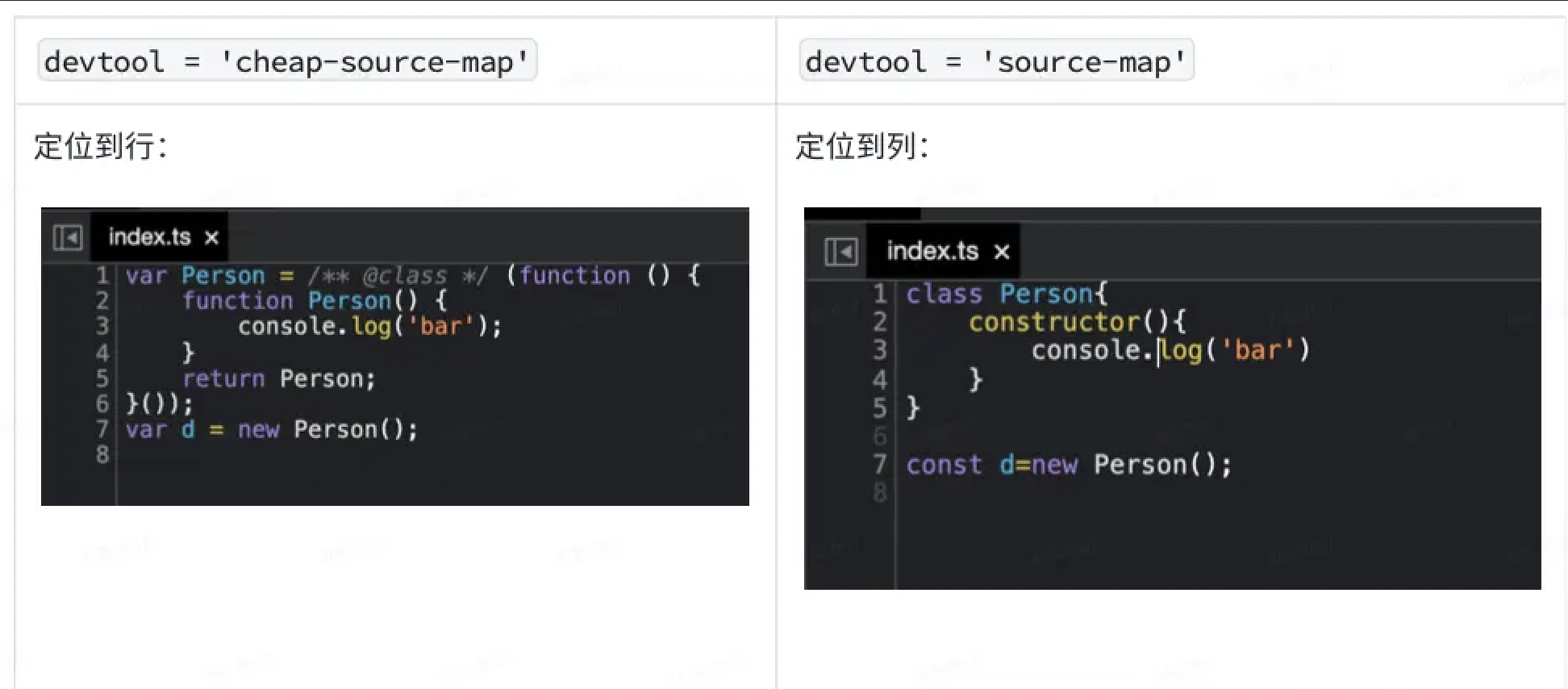
Task: Toggle navigator sidebar icon in cheap-source-map panel
Action: click(68, 237)
